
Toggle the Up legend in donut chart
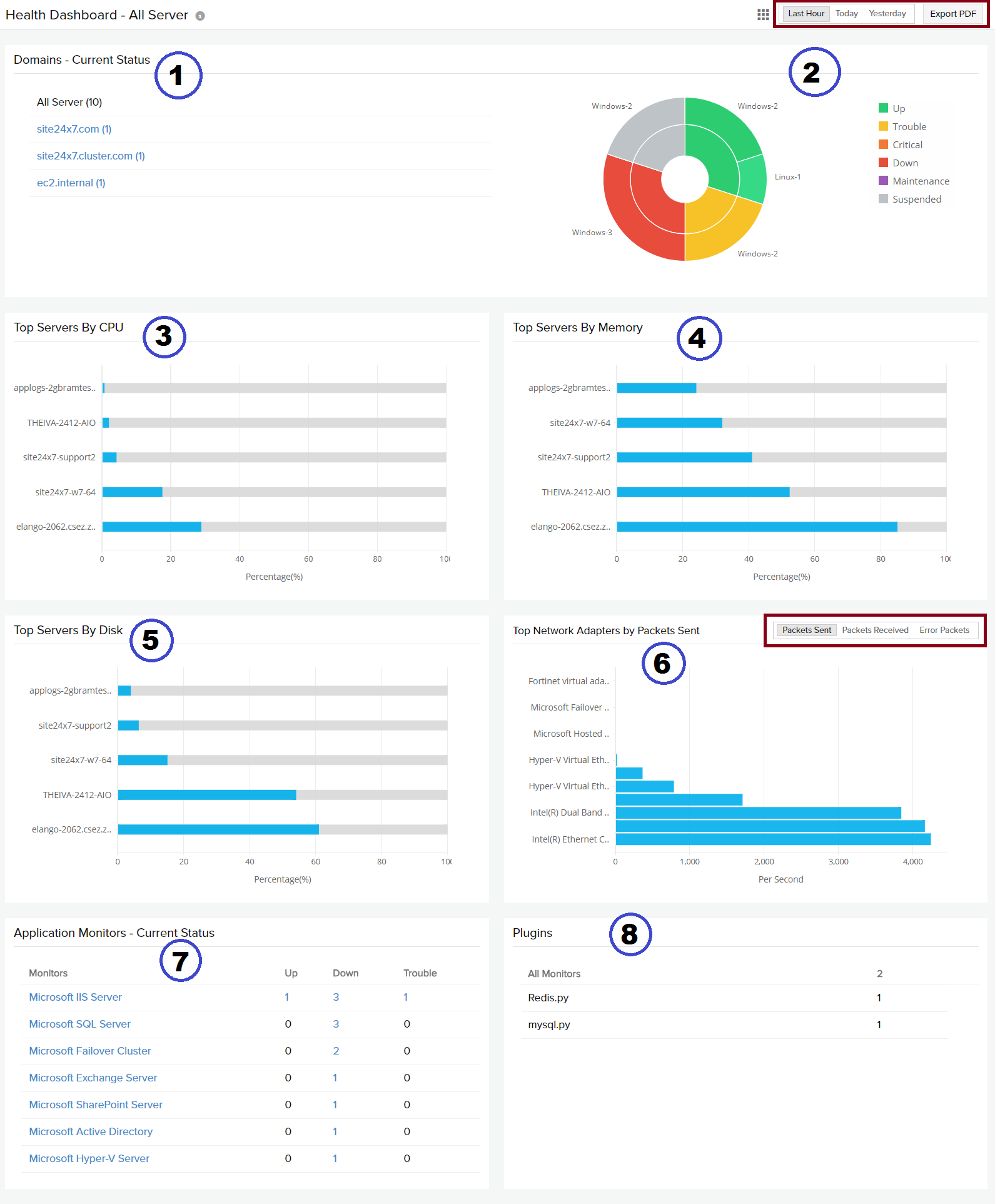[x=898, y=109]
